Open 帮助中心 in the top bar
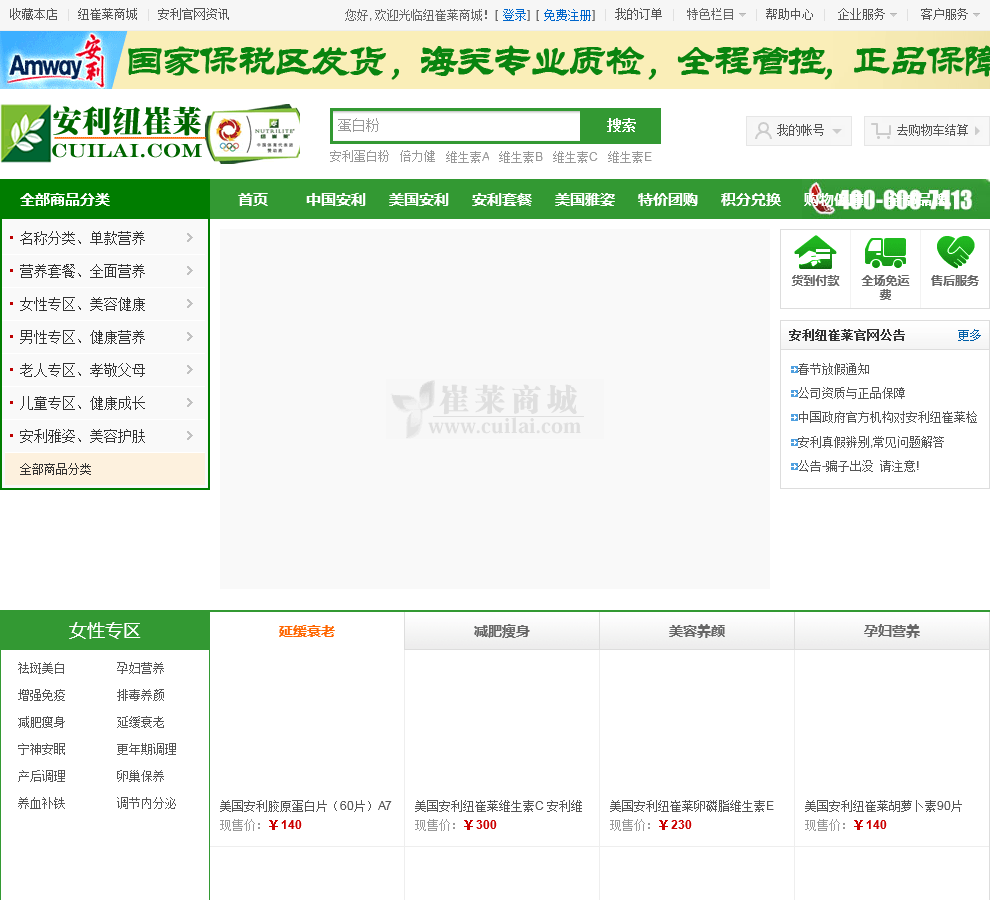 [x=789, y=15]
